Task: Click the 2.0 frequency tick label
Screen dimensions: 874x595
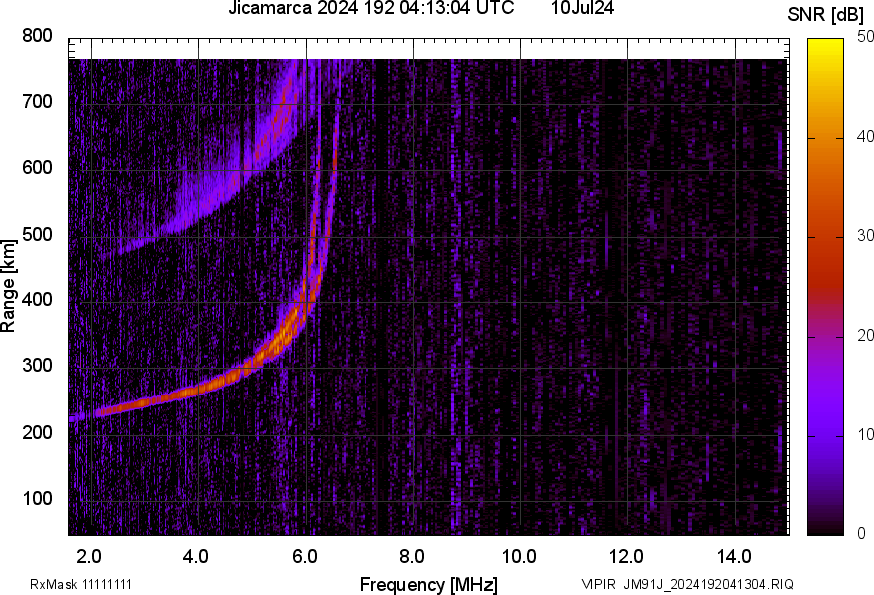Action: [90, 555]
